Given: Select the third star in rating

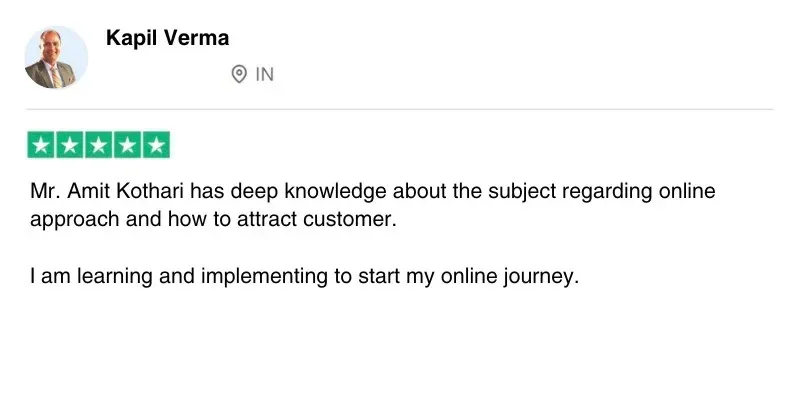Looking at the screenshot, I should 99,145.
